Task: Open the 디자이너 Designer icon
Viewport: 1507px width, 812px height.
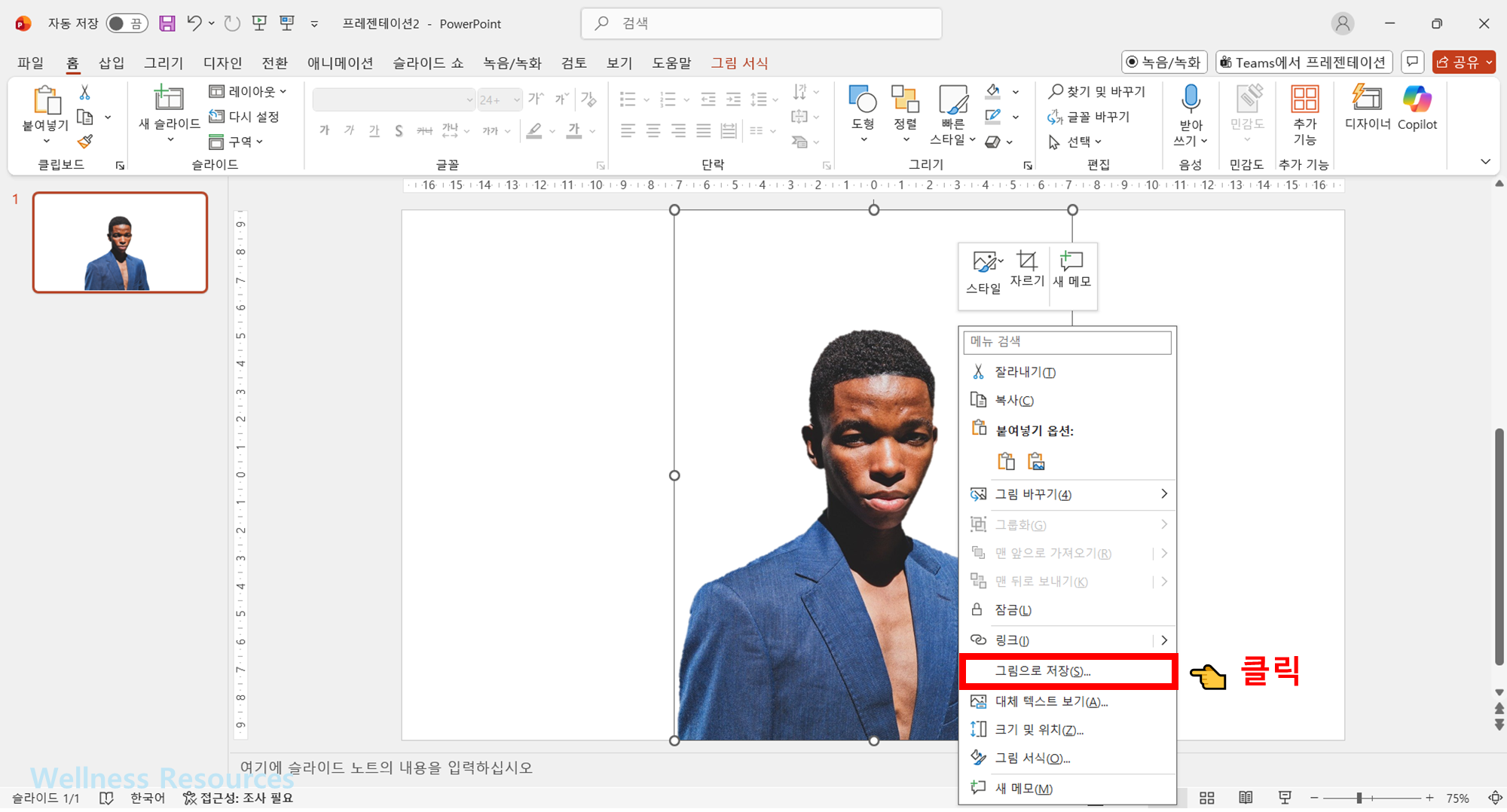Action: pyautogui.click(x=1367, y=99)
